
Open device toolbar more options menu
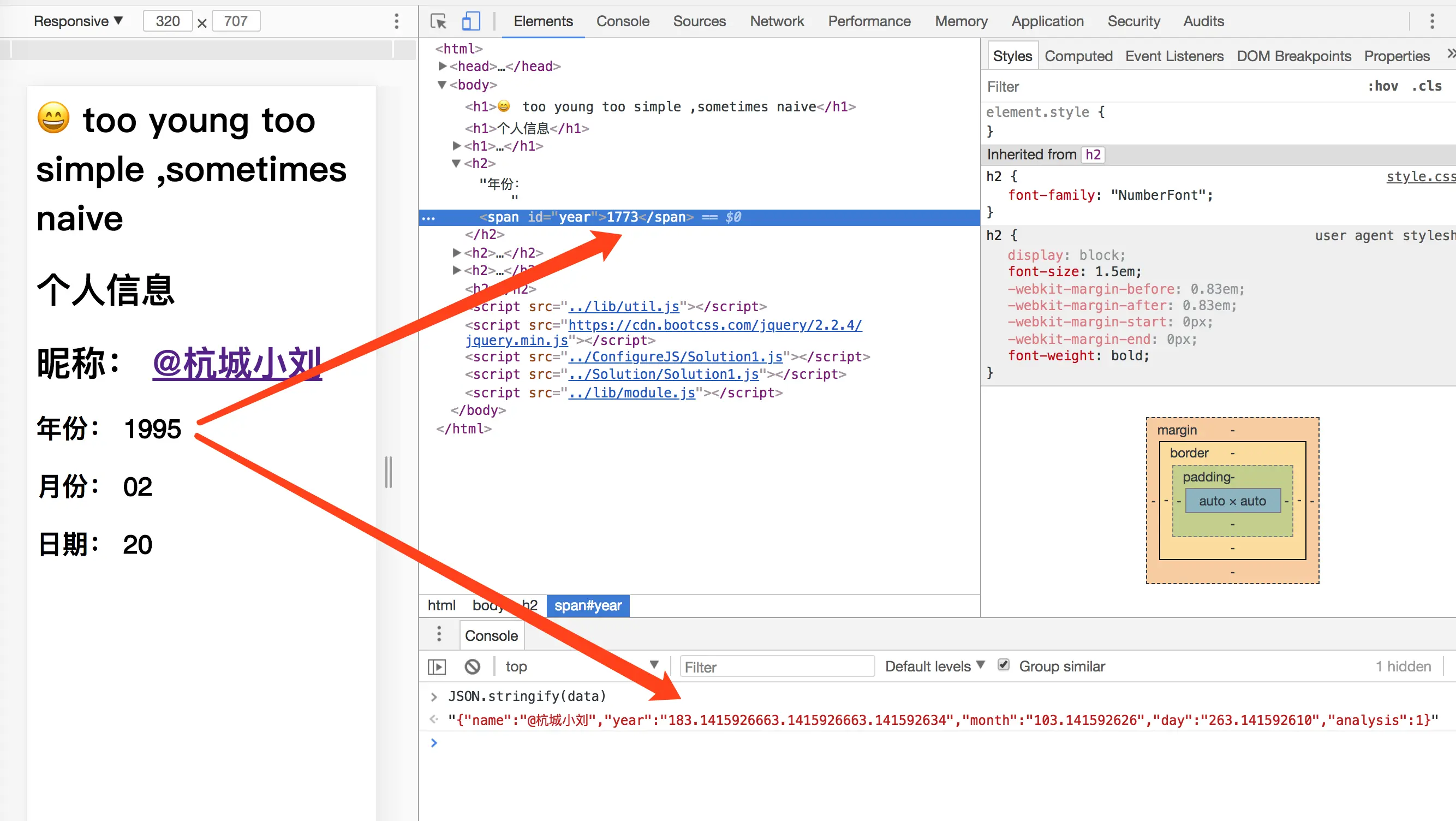click(x=396, y=21)
